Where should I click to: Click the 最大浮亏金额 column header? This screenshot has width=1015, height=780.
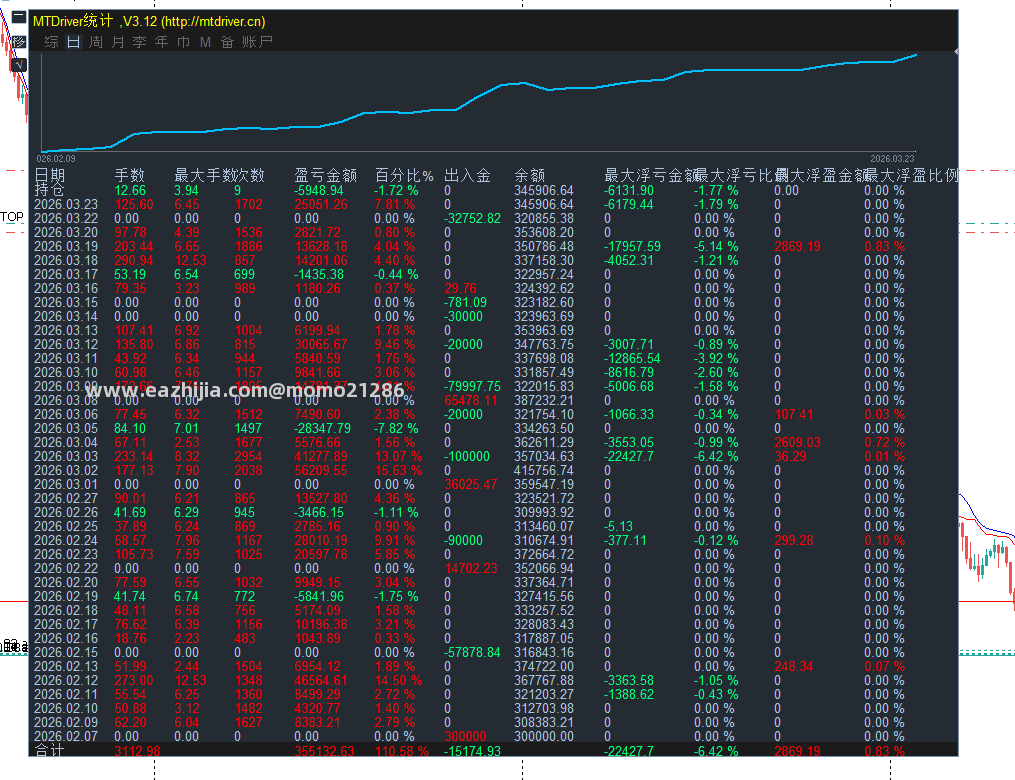pos(651,175)
